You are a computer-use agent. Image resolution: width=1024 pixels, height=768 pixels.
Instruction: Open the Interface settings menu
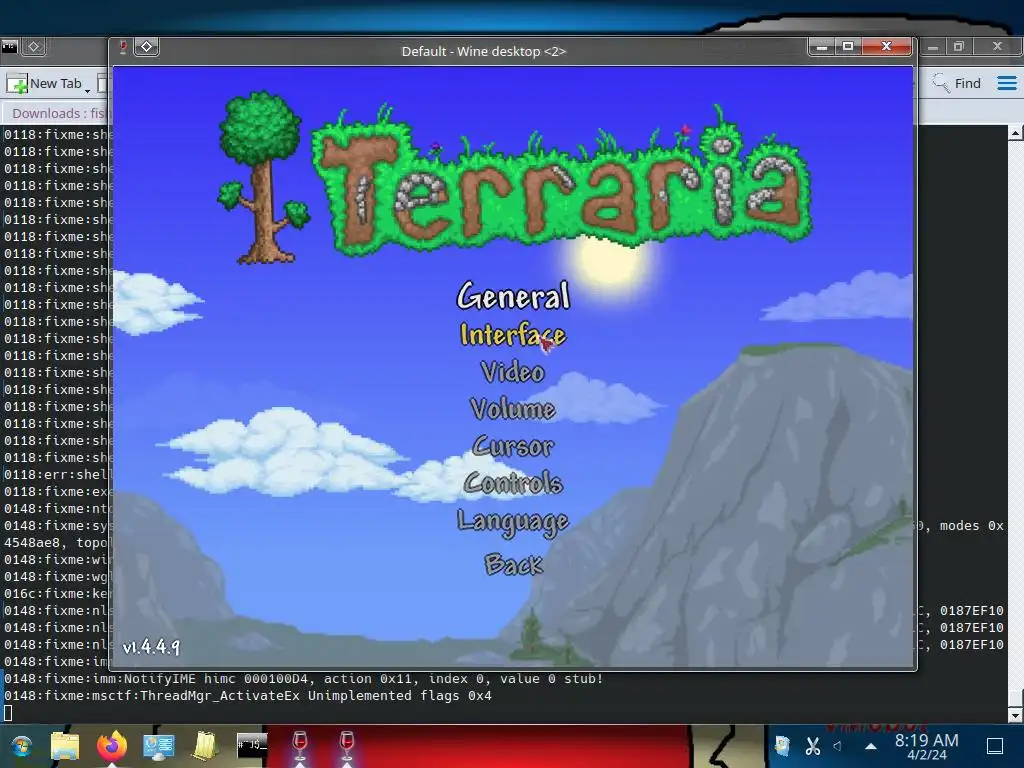tap(513, 335)
